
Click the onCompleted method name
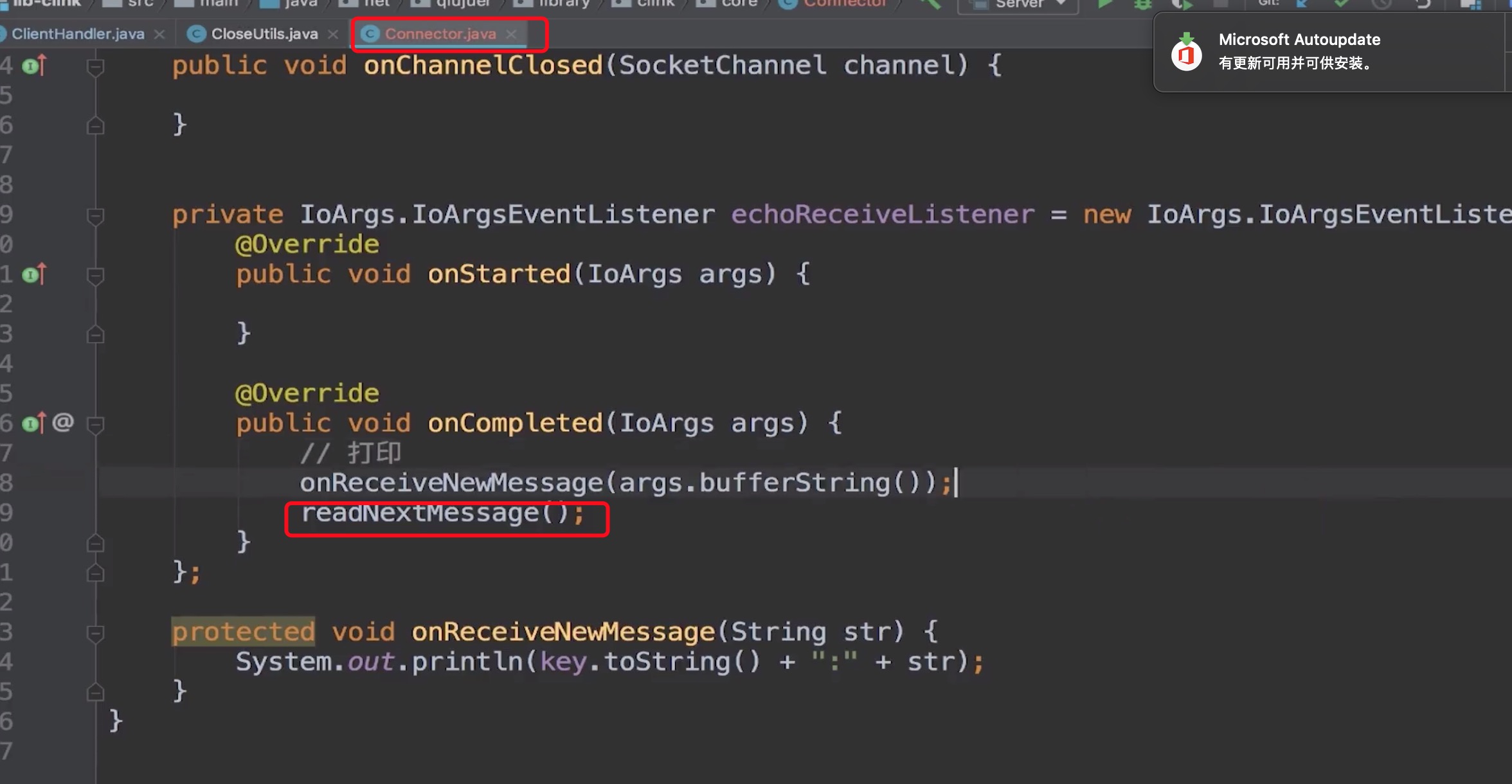[515, 423]
